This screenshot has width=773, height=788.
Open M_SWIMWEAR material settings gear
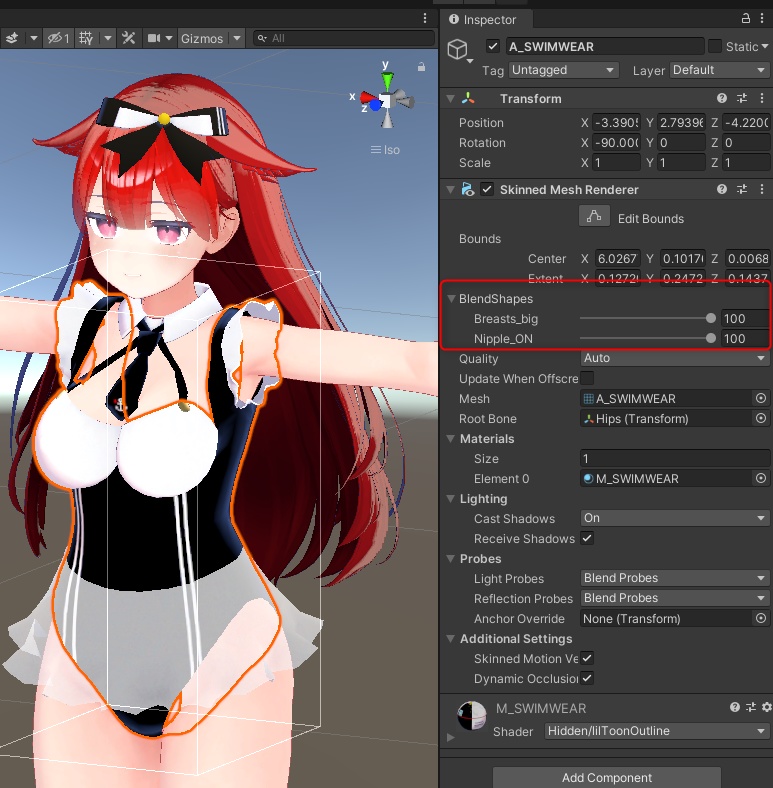(766, 708)
